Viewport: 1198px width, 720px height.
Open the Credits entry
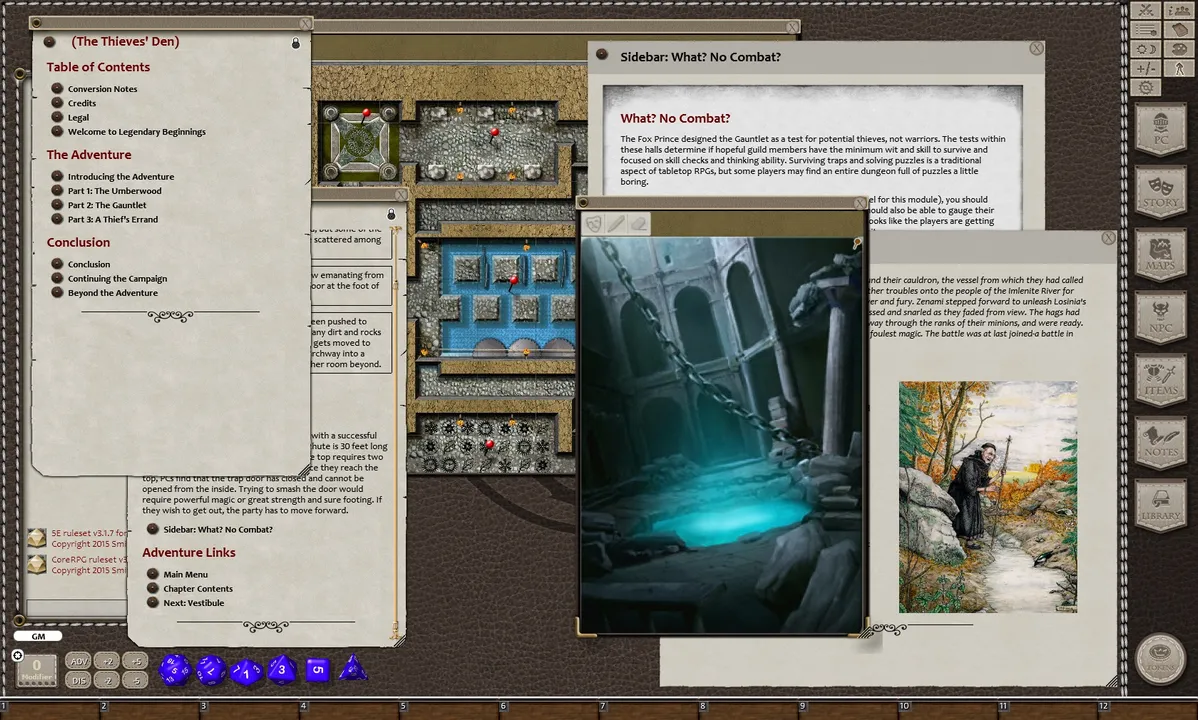[82, 103]
